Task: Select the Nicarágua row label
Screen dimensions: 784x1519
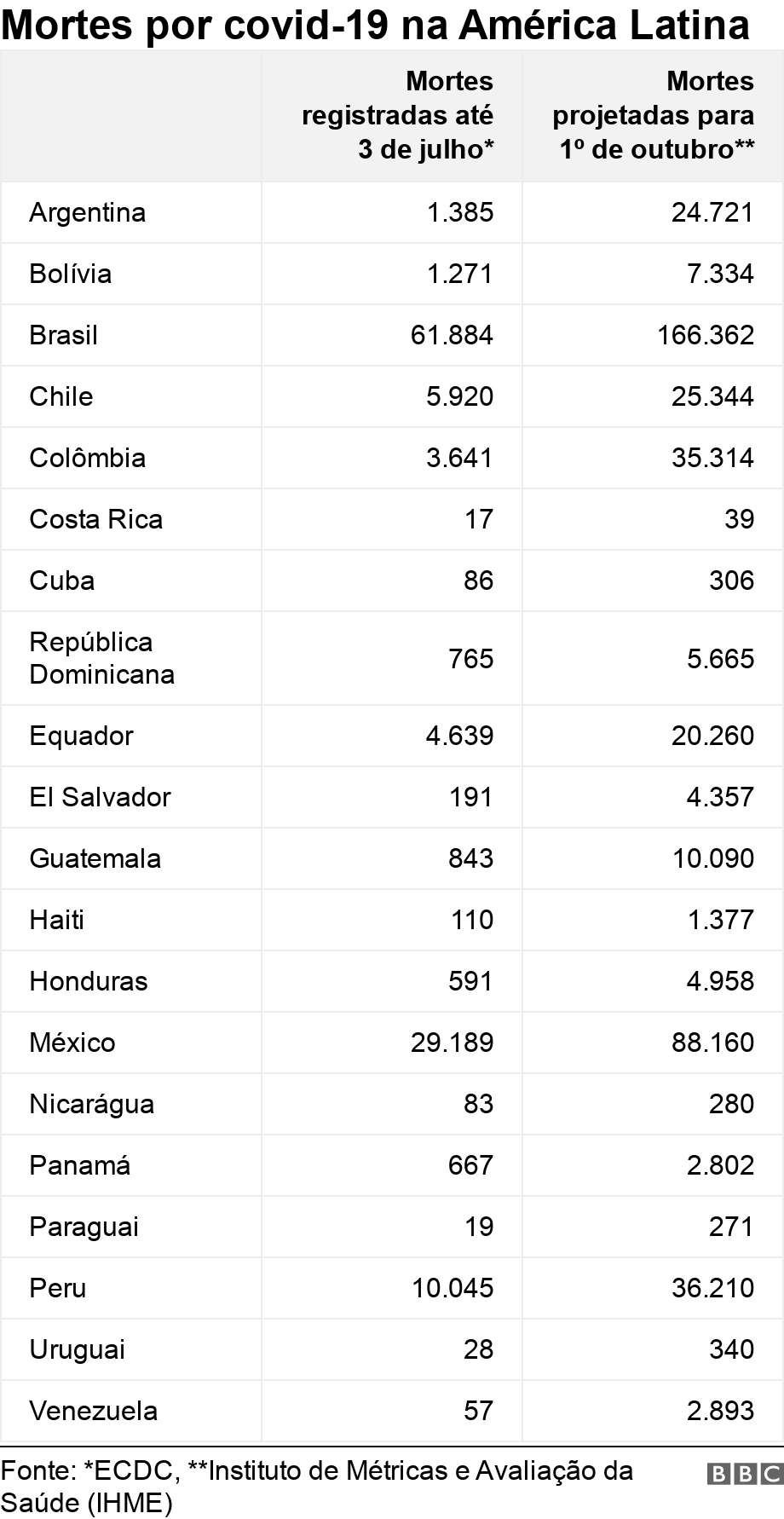Action: [x=91, y=1104]
